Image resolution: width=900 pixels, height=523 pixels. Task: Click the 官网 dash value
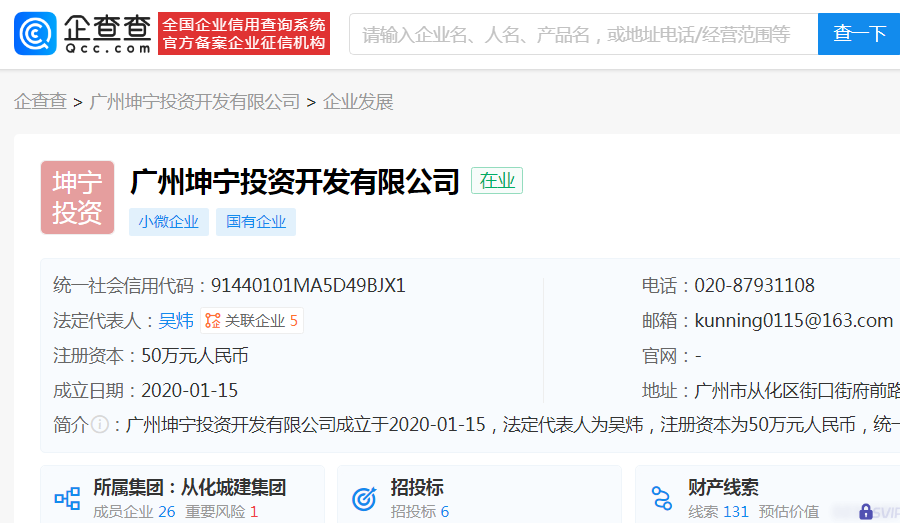click(698, 356)
